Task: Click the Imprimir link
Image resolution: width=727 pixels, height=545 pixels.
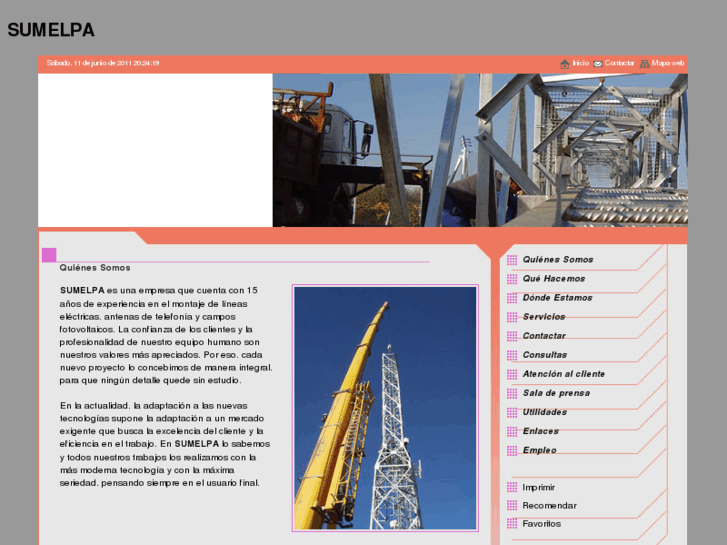Action: 538,487
